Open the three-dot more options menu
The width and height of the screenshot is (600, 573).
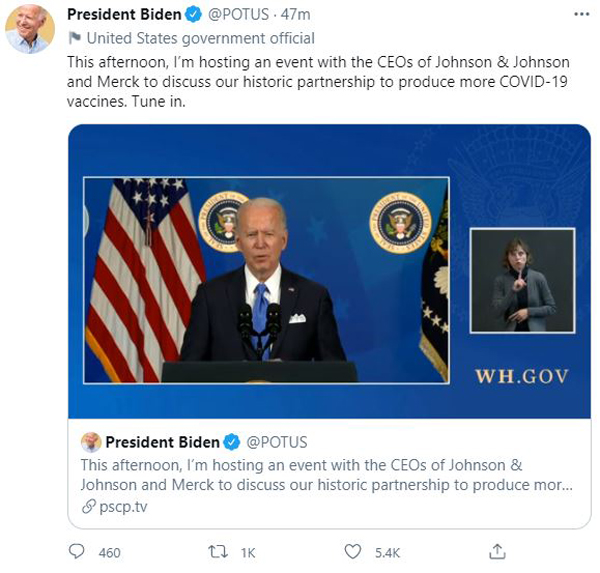click(x=582, y=15)
